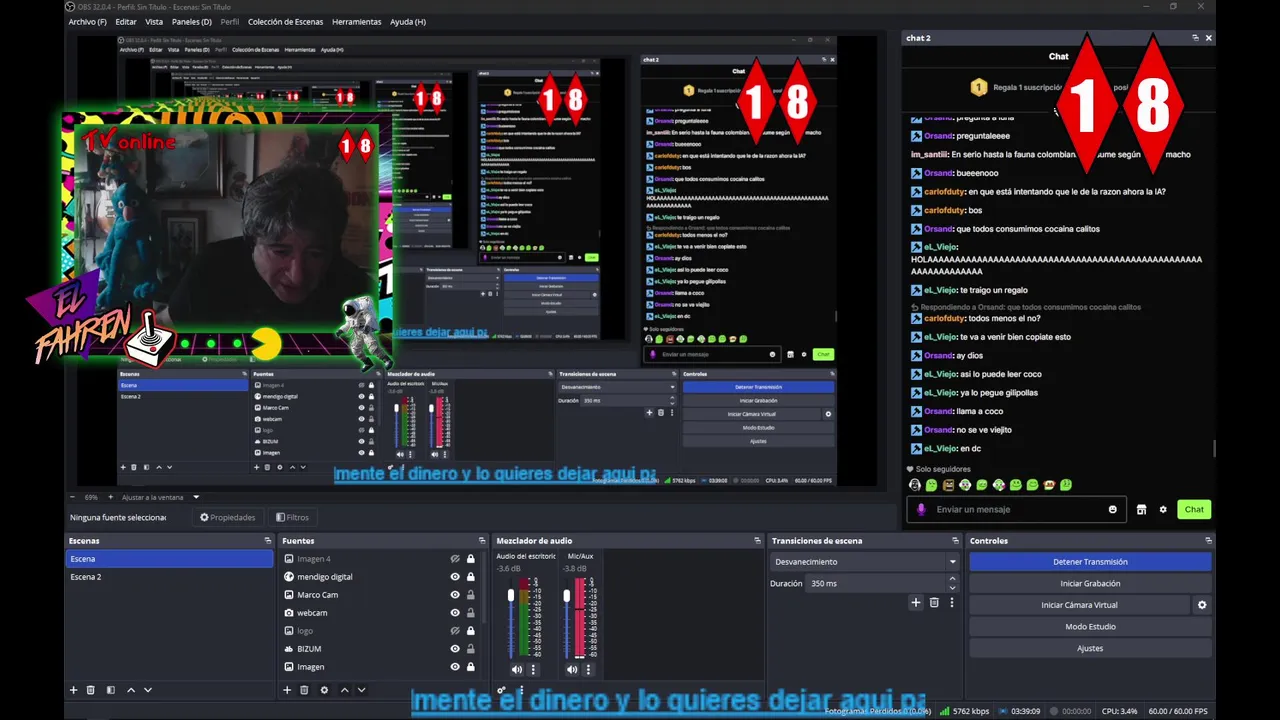This screenshot has width=1280, height=720.
Task: Open Propiedades button below preview
Action: click(x=228, y=517)
